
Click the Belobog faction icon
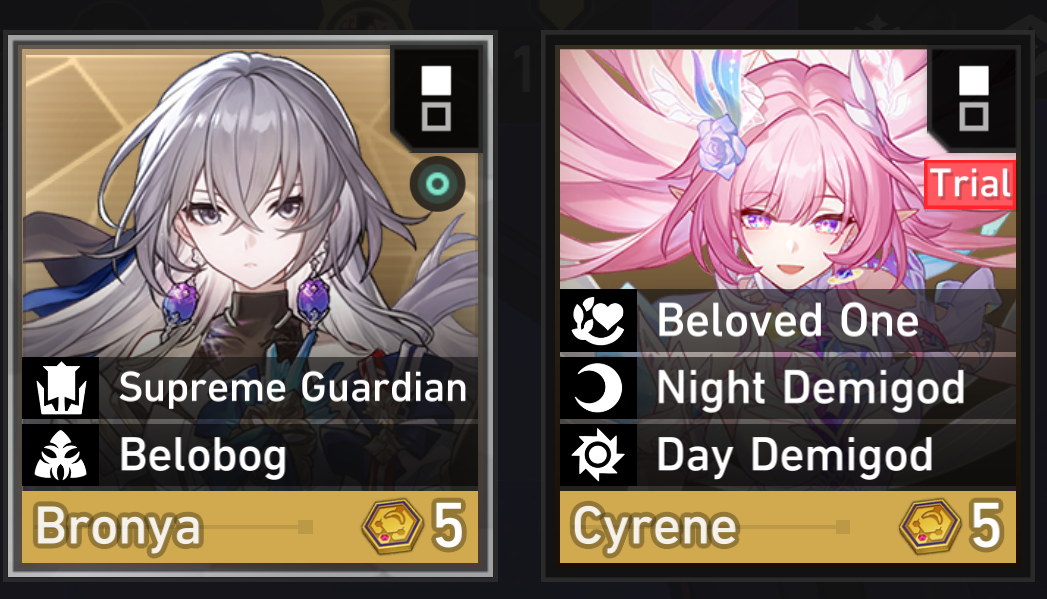[61, 455]
